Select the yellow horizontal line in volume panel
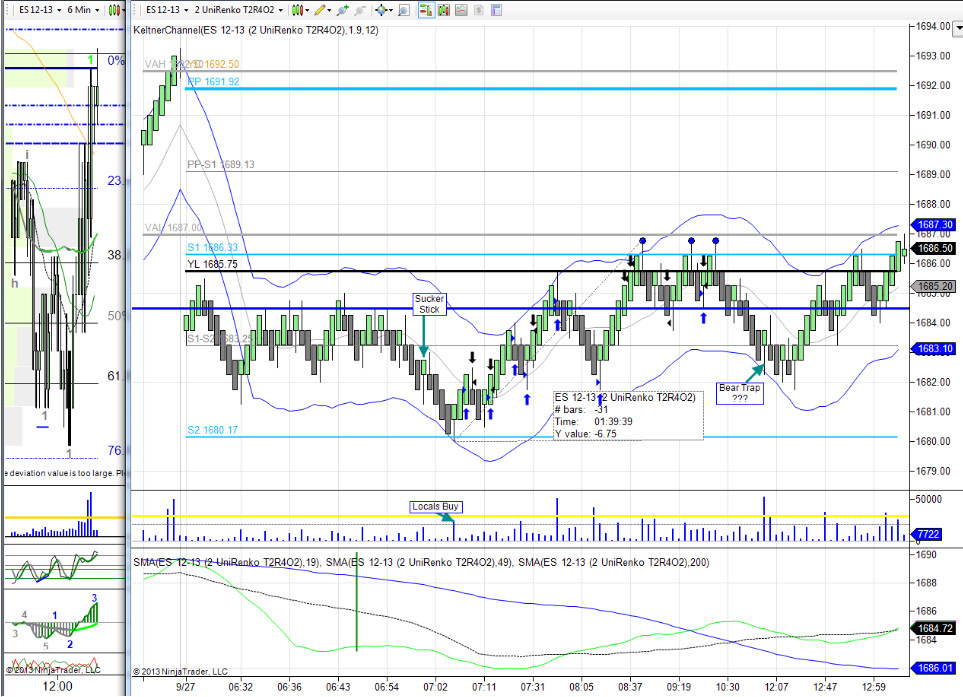The height and width of the screenshot is (697, 963). pos(520,516)
